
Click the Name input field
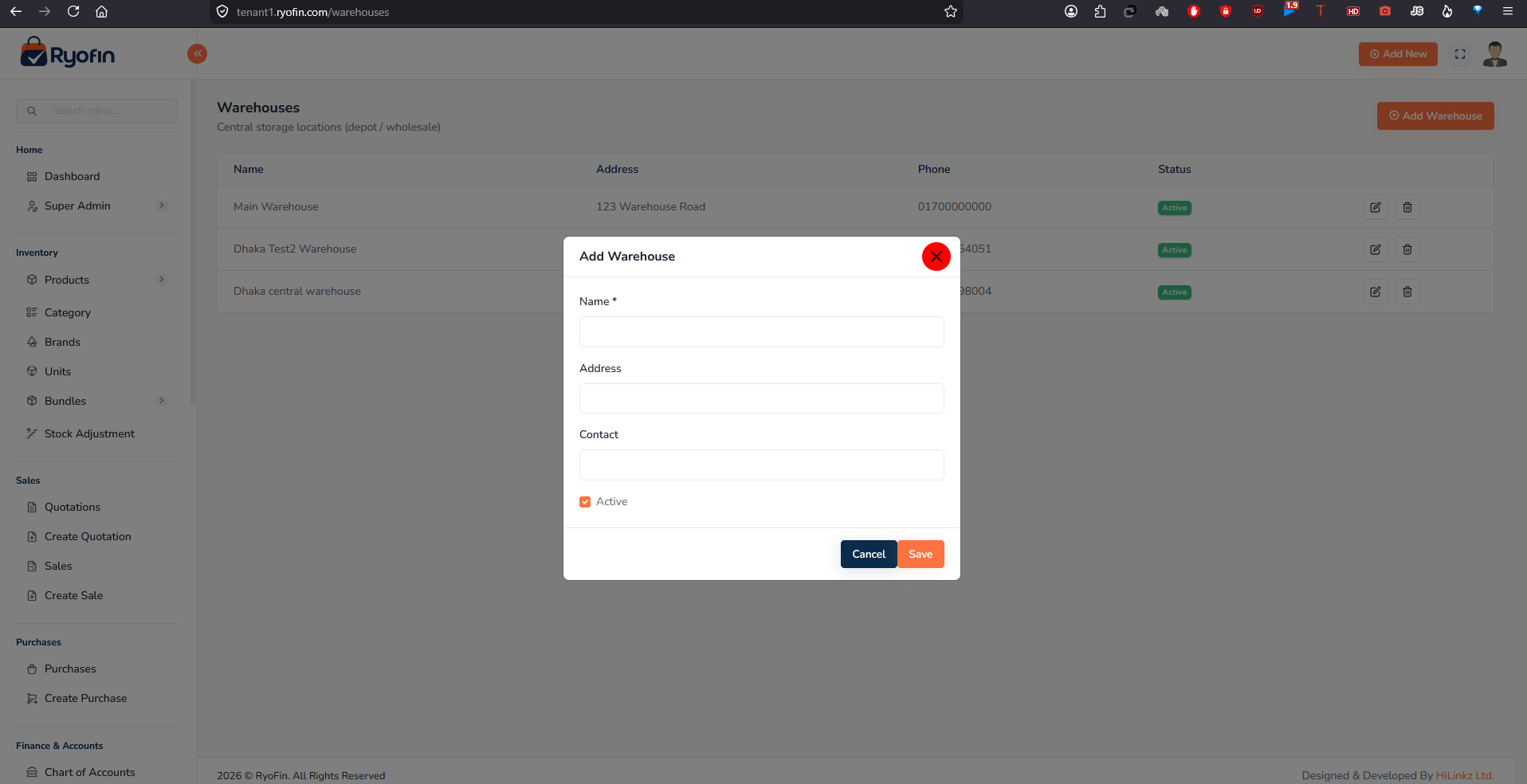(x=761, y=331)
